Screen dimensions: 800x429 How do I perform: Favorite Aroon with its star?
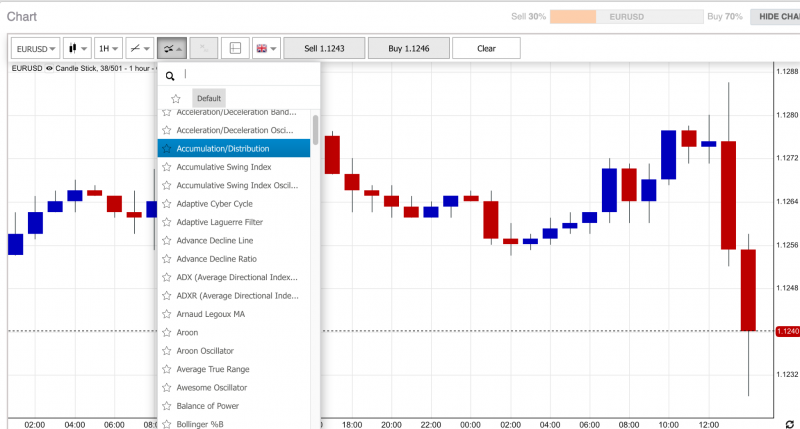coord(166,332)
